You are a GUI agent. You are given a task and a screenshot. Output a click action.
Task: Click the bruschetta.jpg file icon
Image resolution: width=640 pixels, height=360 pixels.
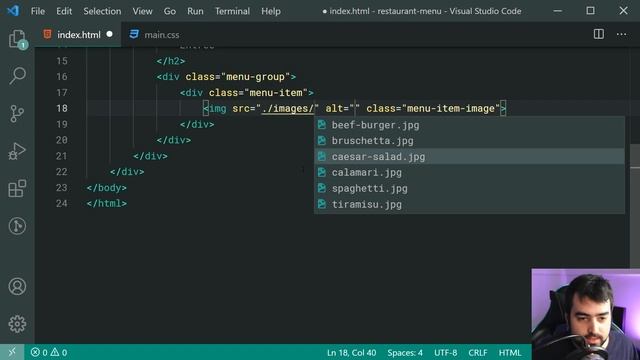click(x=322, y=141)
